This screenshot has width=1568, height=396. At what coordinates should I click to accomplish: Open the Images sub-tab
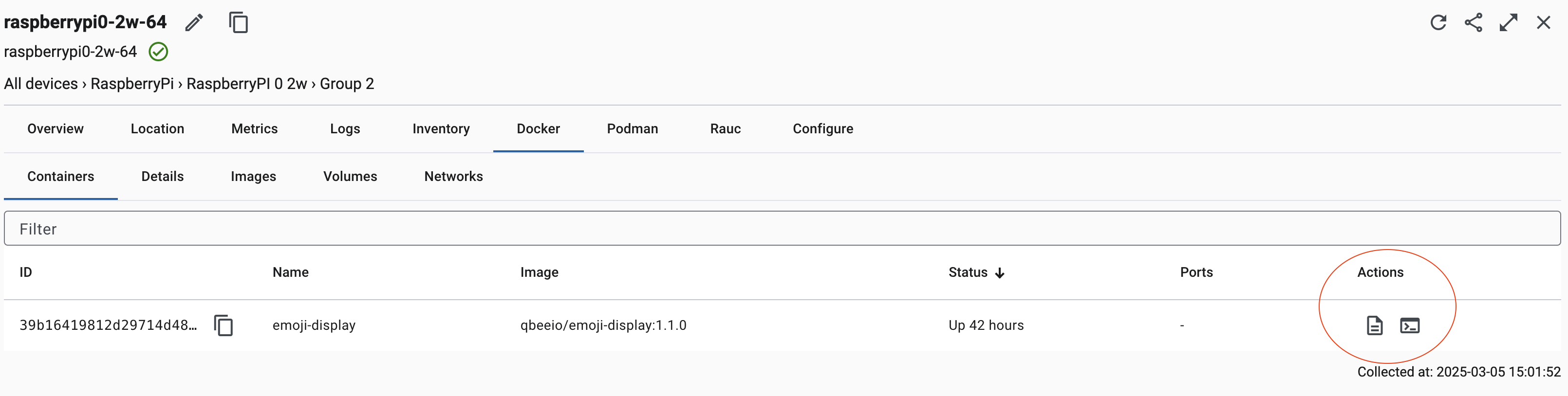253,177
